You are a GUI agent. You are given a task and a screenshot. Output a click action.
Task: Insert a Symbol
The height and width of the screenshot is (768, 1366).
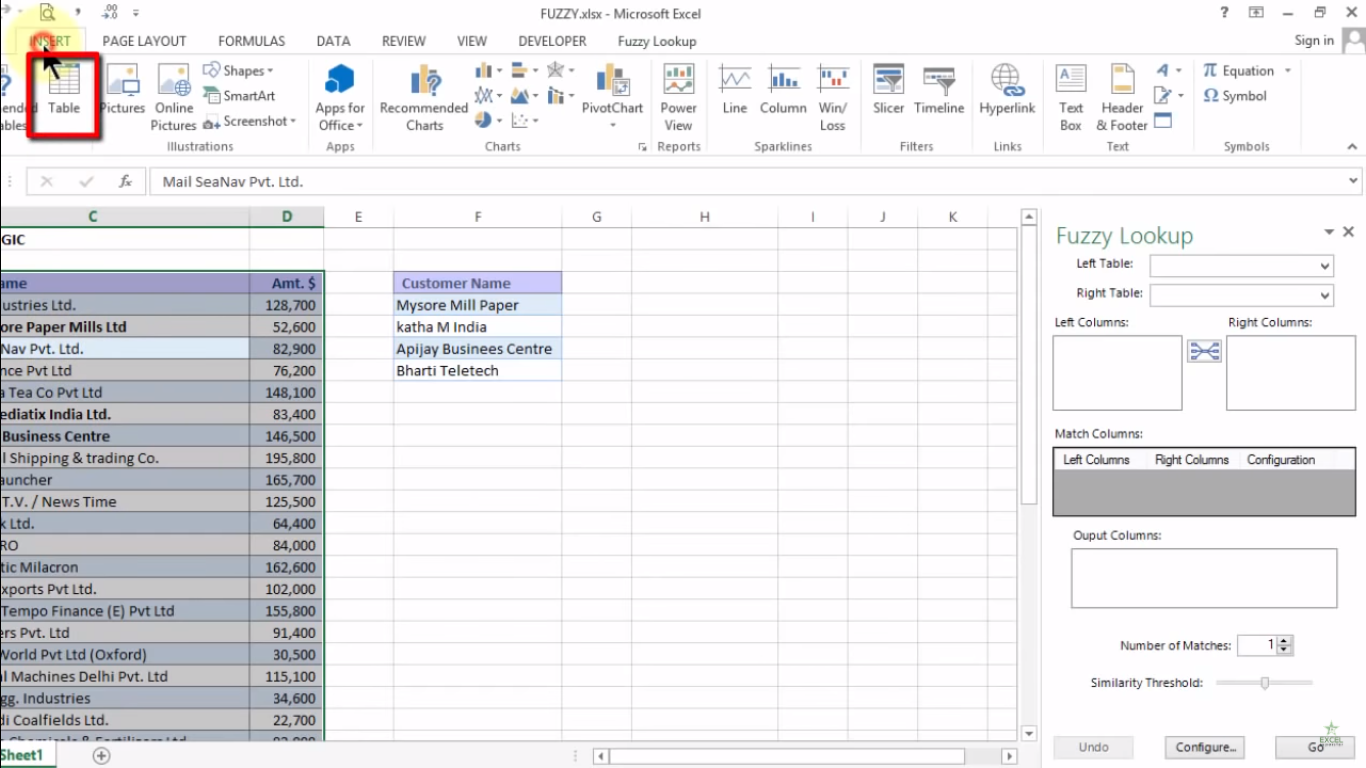[1235, 96]
